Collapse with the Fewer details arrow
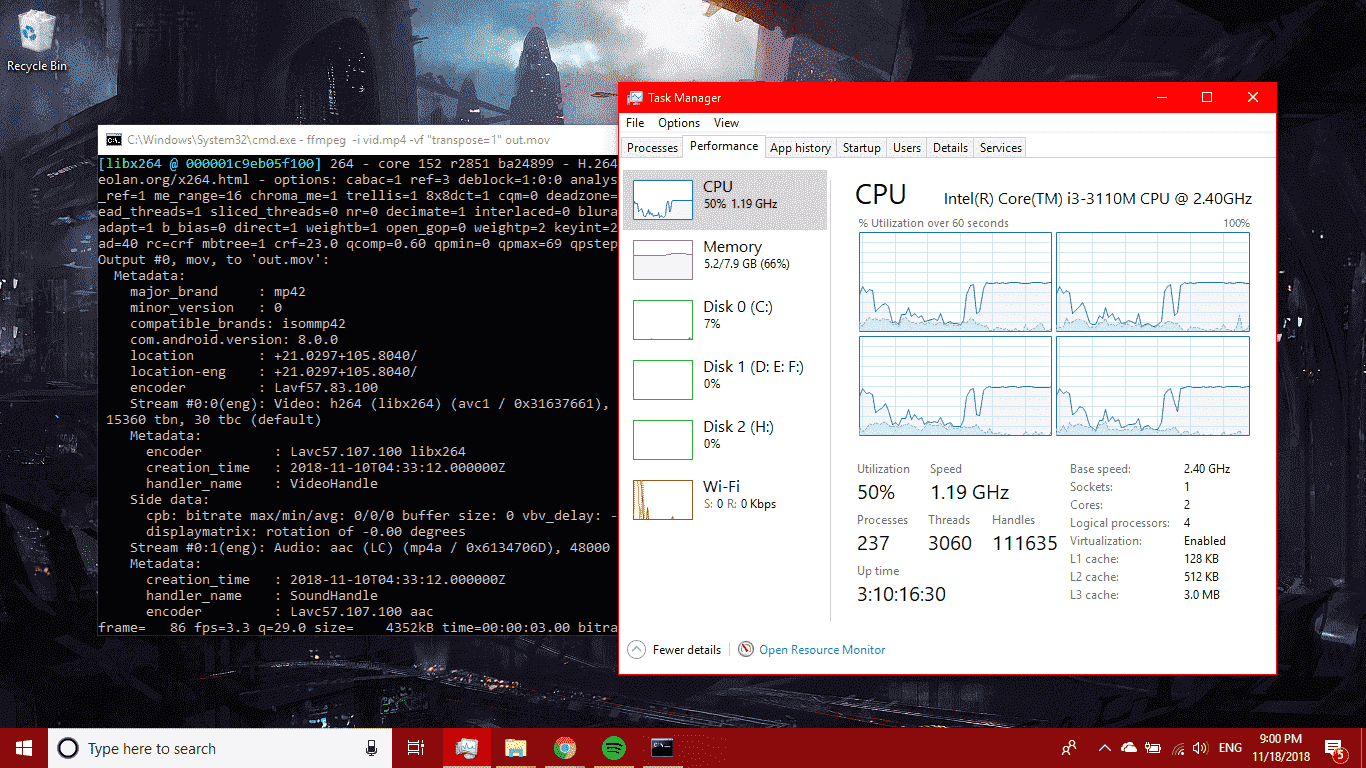Viewport: 1366px width, 768px height. coord(636,650)
